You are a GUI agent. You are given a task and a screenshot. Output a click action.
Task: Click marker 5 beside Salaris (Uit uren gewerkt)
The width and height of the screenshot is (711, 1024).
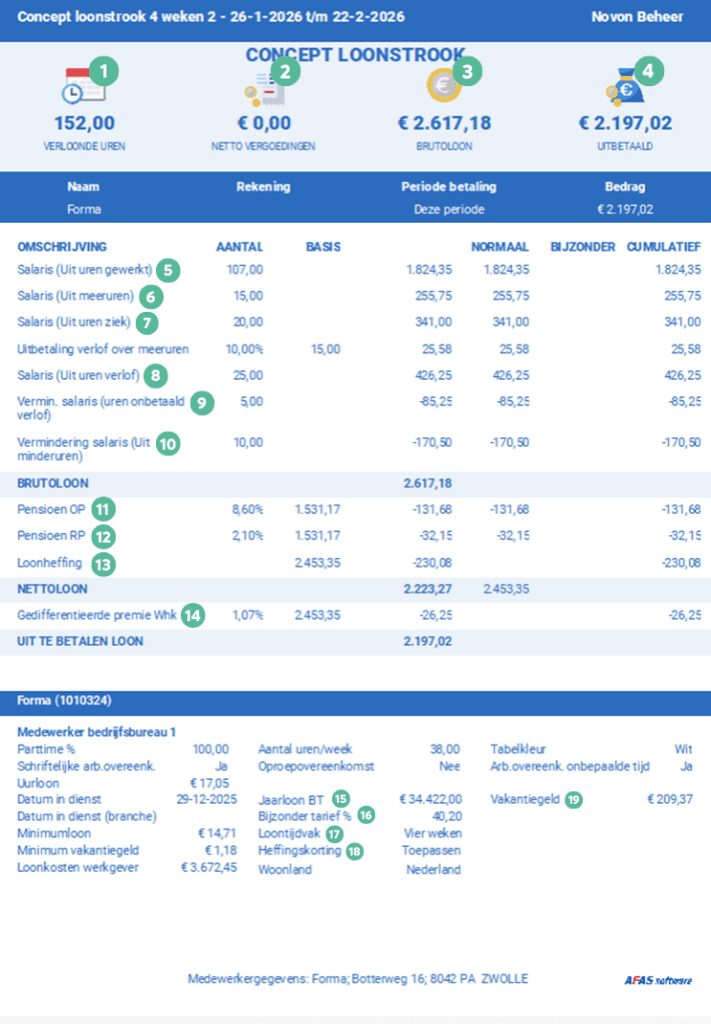tap(168, 269)
